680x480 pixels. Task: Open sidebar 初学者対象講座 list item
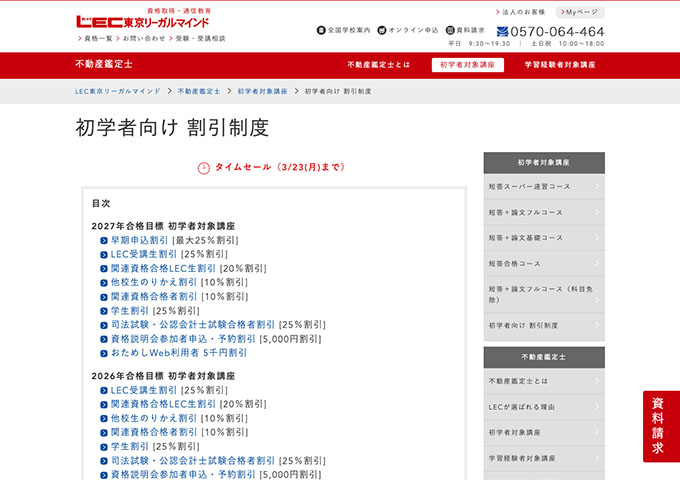pyautogui.click(x=544, y=432)
